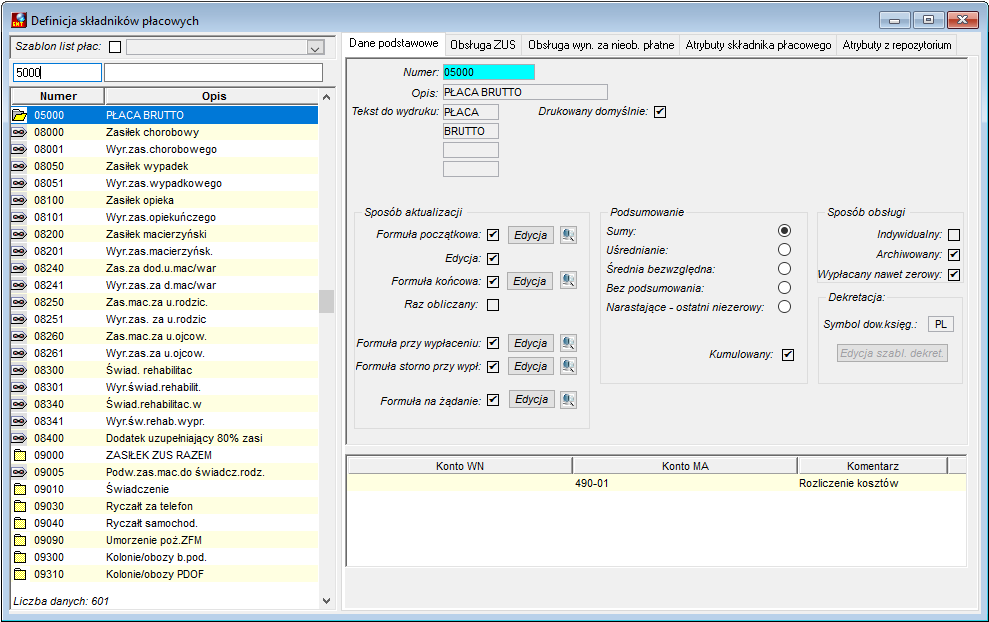This screenshot has width=989, height=622.
Task: Click the Symbol dow.księg. field PL
Action: (x=940, y=324)
